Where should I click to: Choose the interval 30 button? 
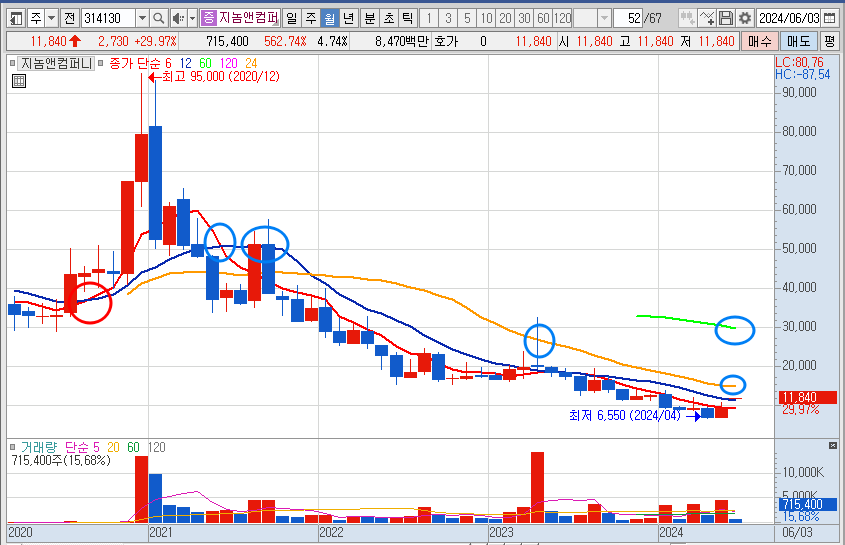524,18
